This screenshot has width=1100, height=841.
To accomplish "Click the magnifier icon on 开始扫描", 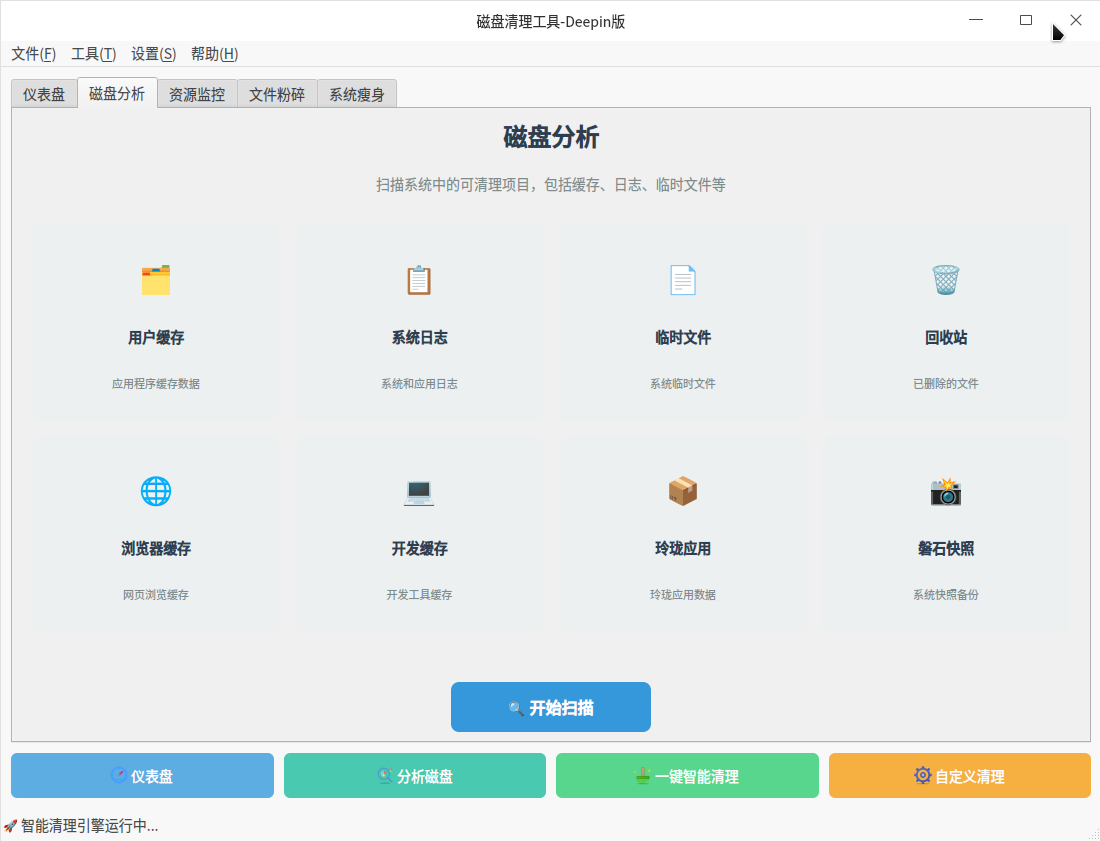I will (x=516, y=708).
